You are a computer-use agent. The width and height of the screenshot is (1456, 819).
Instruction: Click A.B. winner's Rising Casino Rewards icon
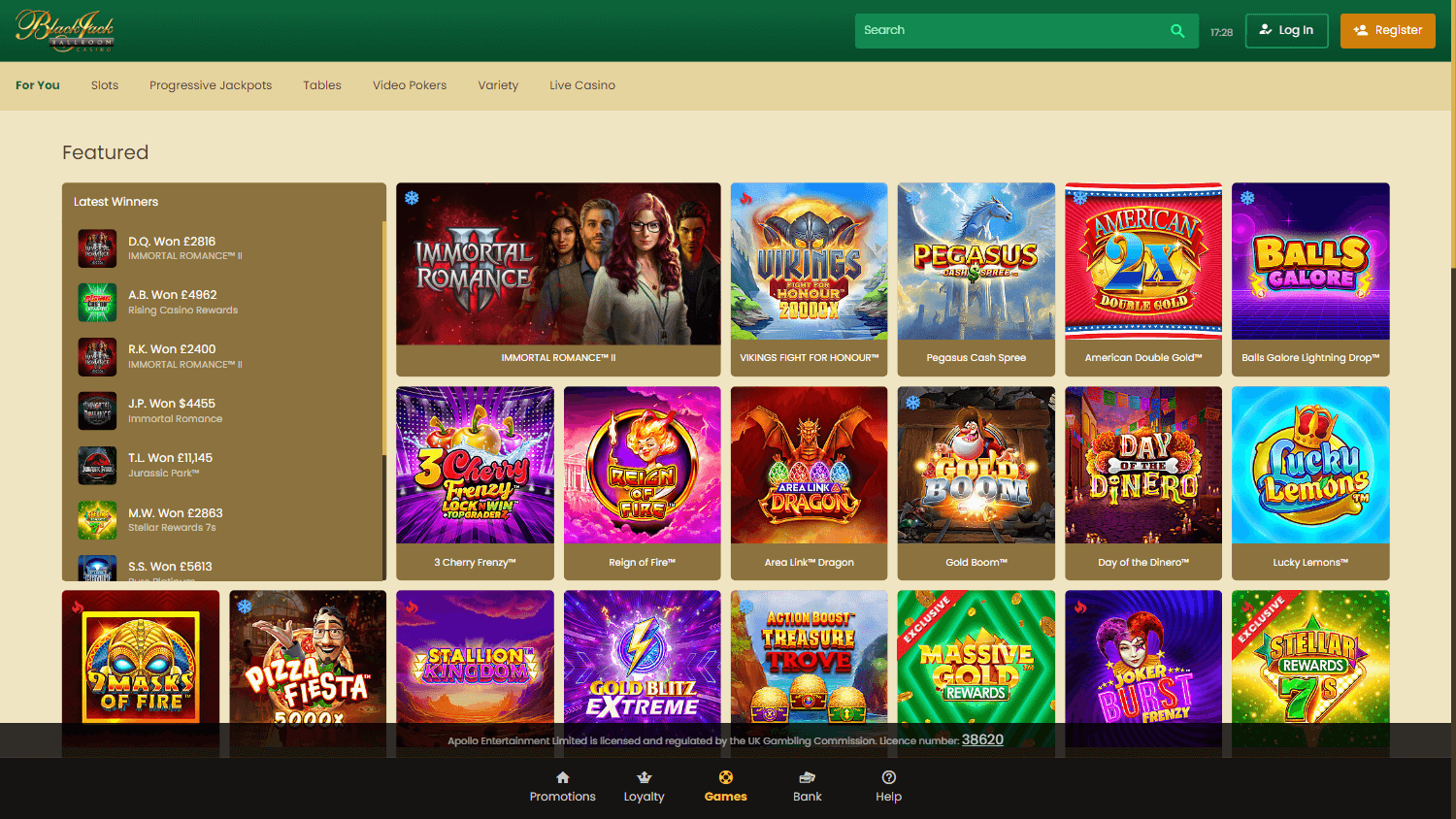(97, 302)
